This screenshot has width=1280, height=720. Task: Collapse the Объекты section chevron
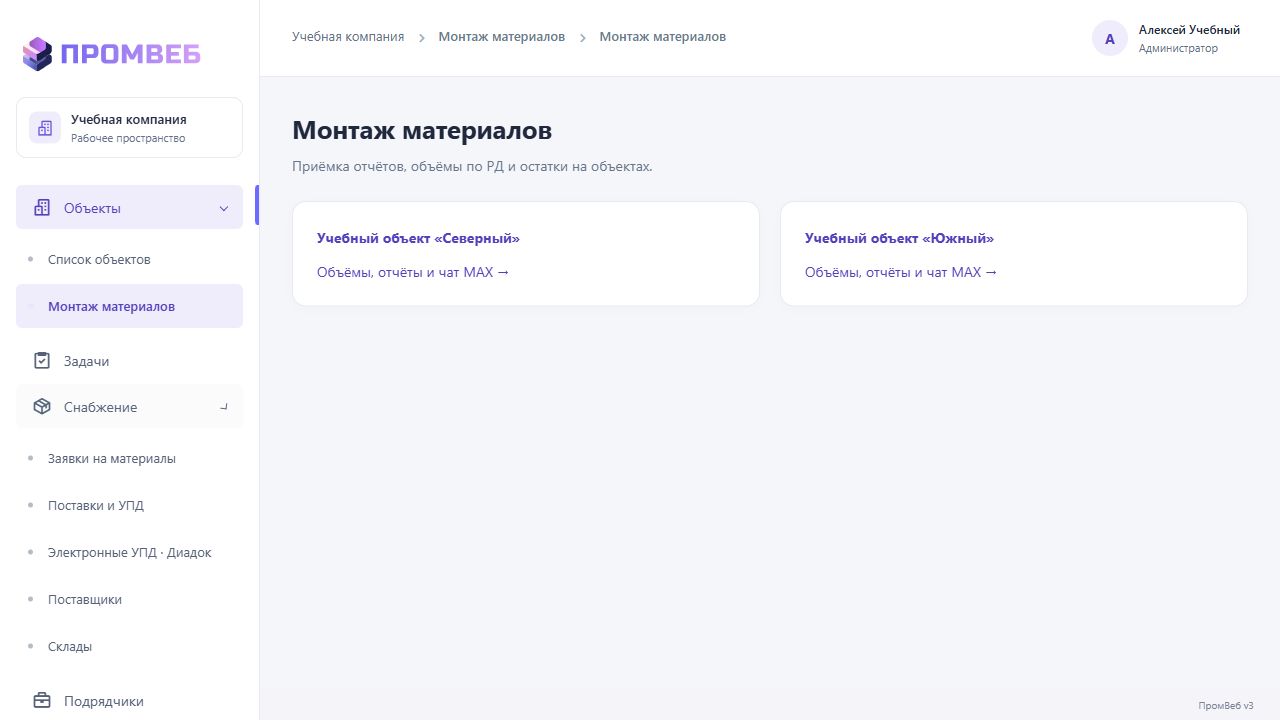224,208
